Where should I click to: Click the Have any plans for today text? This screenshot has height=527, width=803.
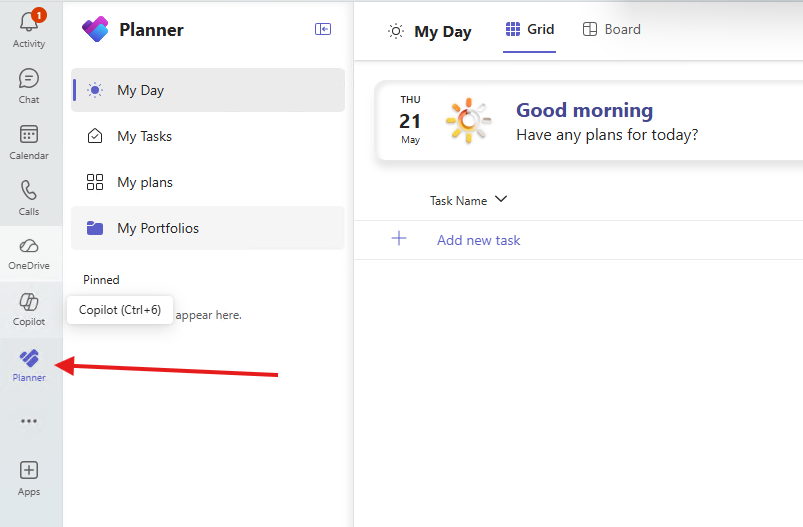(607, 135)
